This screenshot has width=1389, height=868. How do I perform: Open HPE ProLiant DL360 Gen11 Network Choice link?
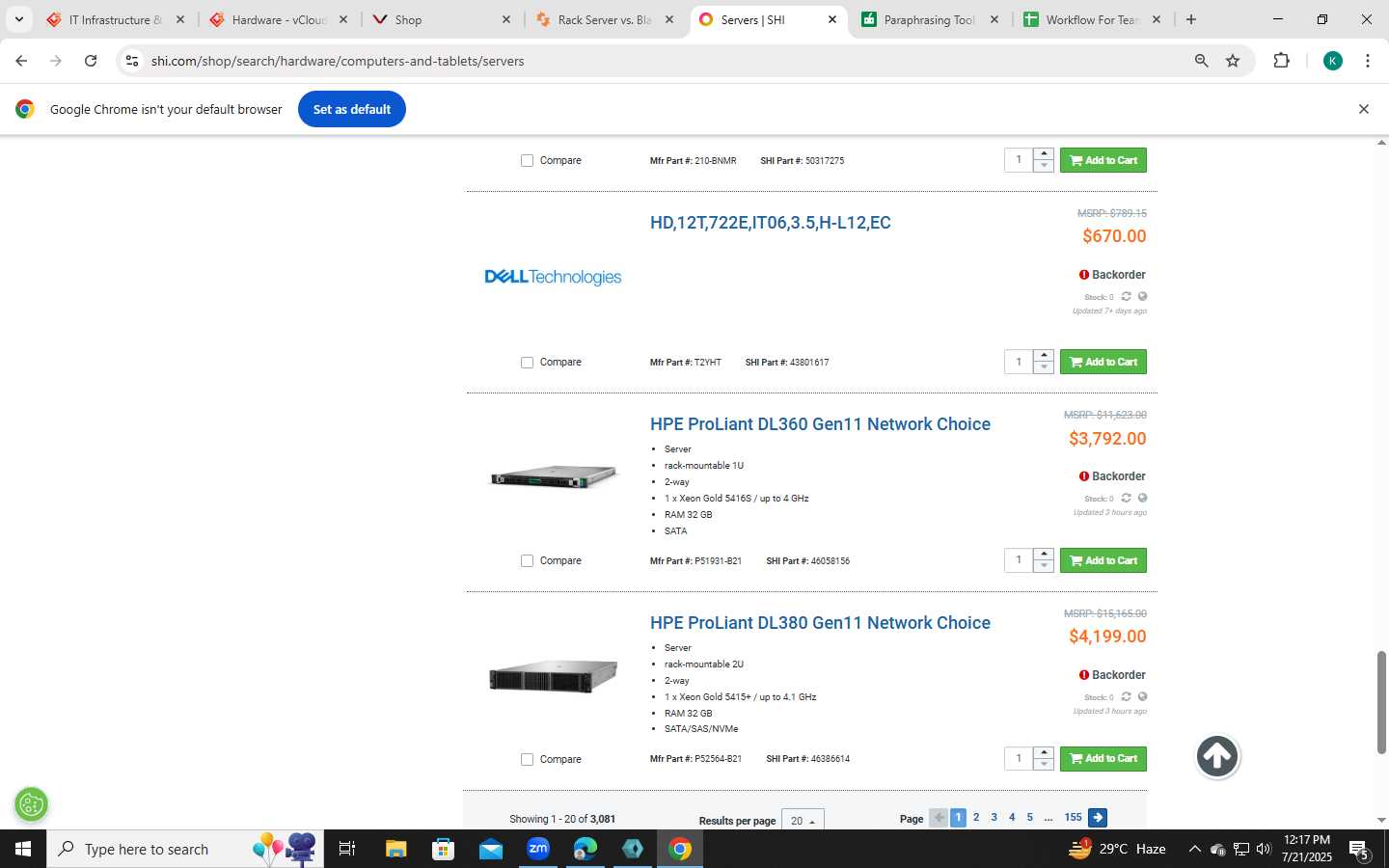point(820,424)
